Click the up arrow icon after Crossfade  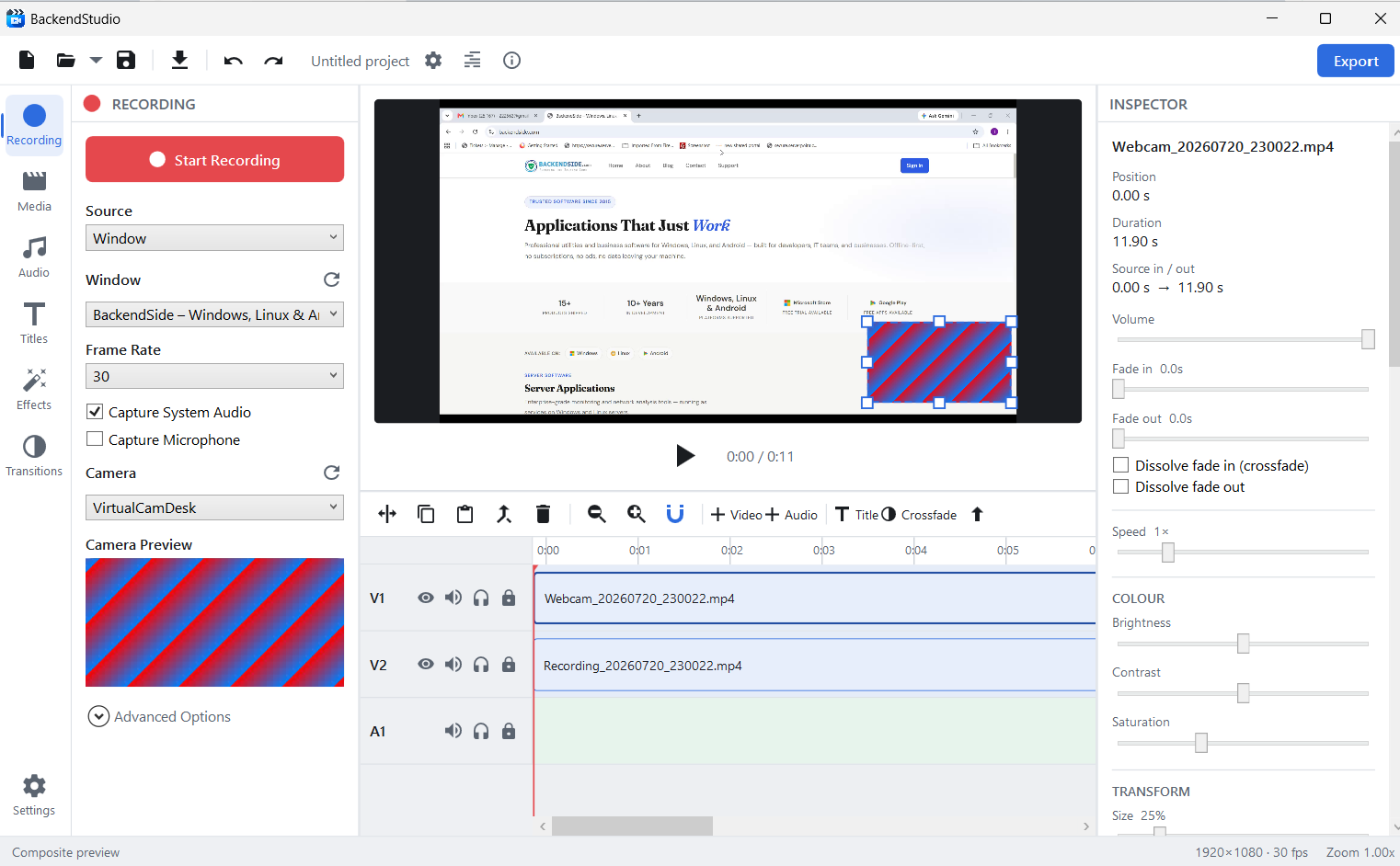point(978,514)
